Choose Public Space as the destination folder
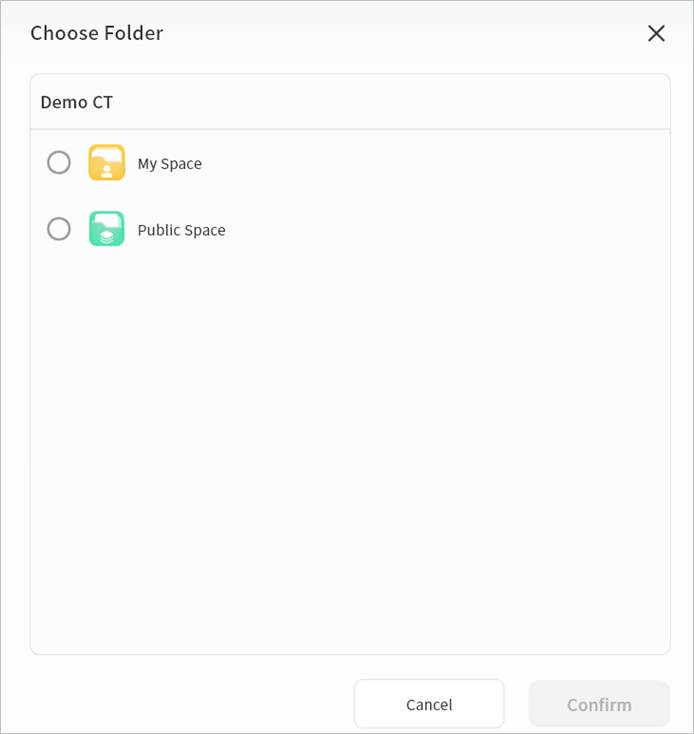Screen dimensions: 694x734 [x=59, y=229]
